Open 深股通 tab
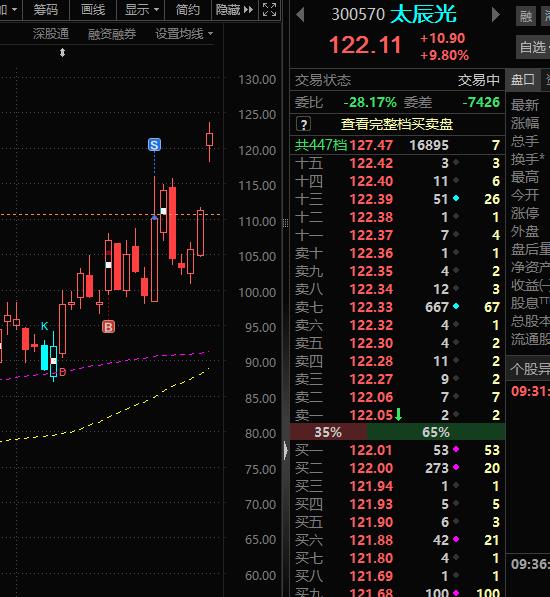 pos(51,34)
